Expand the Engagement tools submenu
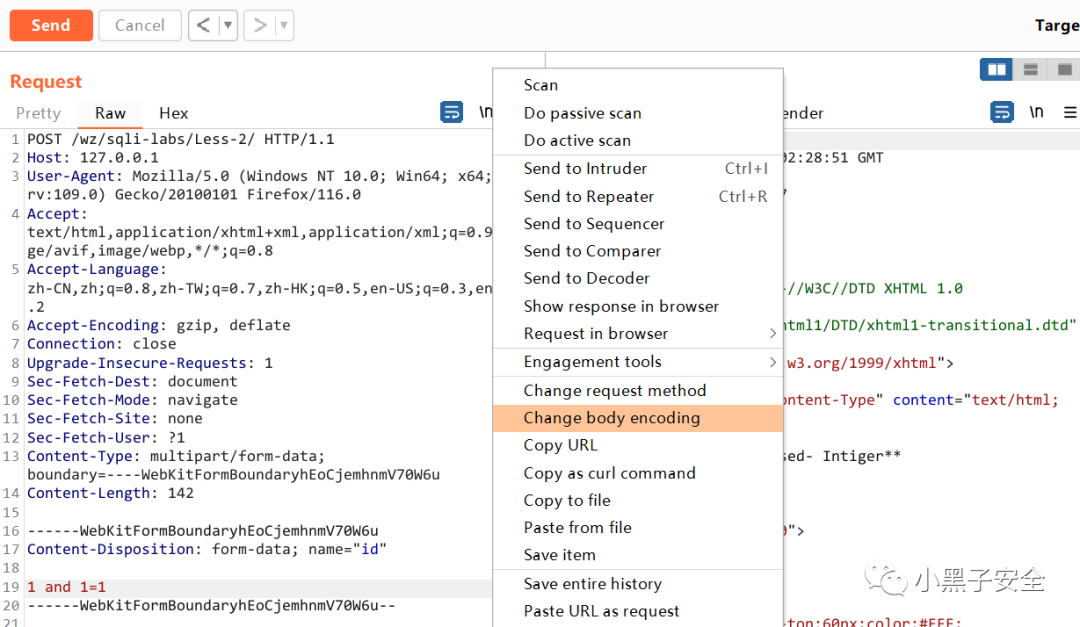 (638, 362)
